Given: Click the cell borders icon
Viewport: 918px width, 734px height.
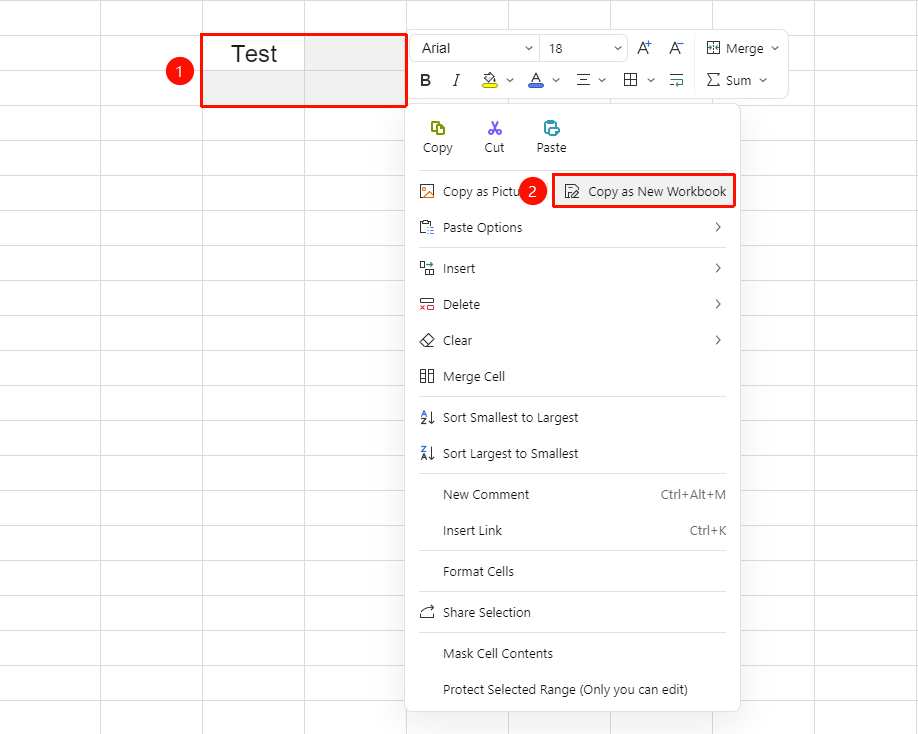Looking at the screenshot, I should tap(631, 80).
